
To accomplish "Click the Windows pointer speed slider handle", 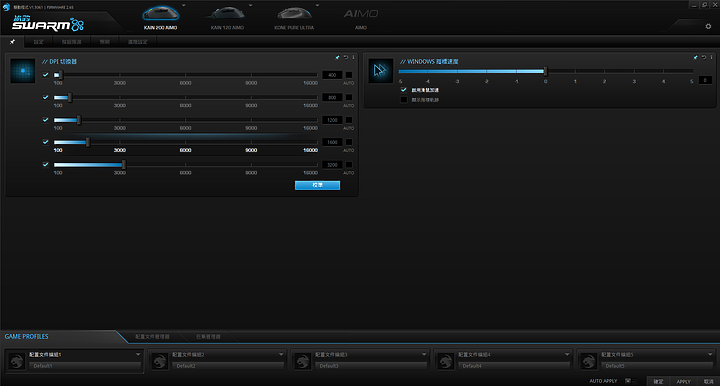I will (546, 71).
